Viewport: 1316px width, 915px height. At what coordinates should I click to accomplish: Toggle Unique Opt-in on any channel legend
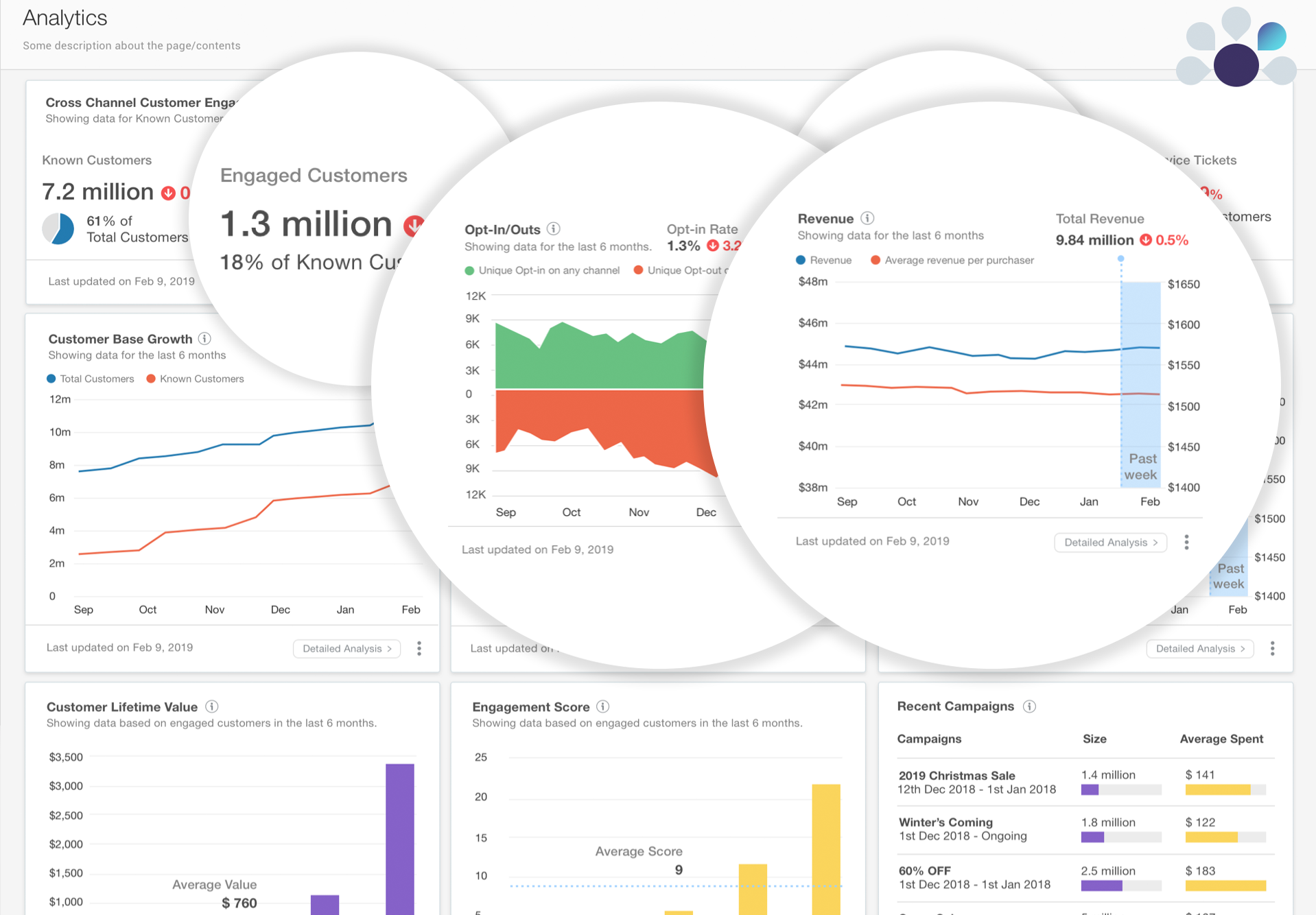point(542,270)
